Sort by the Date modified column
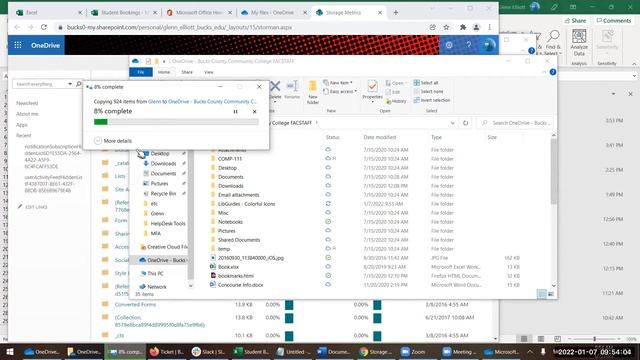This screenshot has width=640, height=360. (x=380, y=137)
